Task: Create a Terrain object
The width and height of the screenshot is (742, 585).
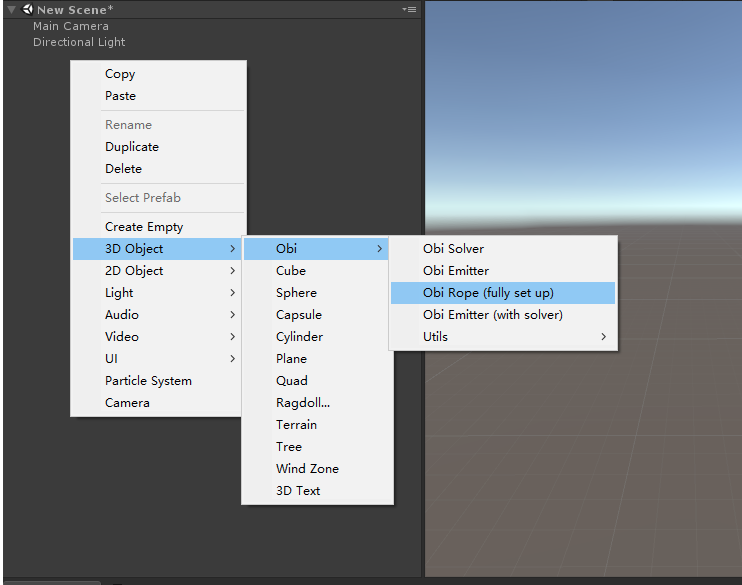Action: point(316,425)
